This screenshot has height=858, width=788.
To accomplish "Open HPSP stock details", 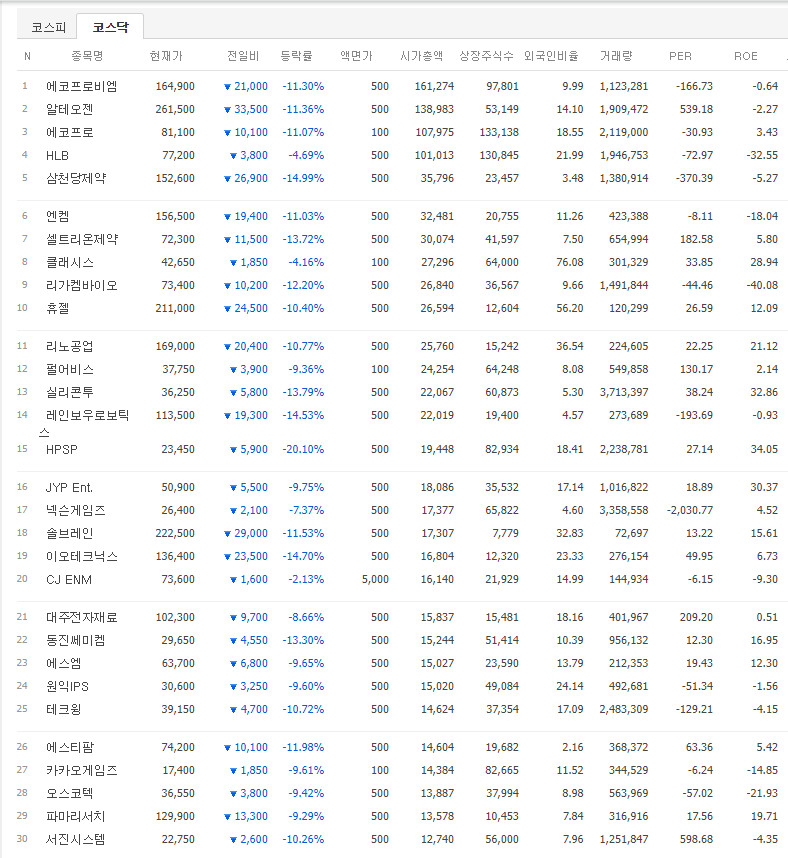I will pyautogui.click(x=62, y=450).
